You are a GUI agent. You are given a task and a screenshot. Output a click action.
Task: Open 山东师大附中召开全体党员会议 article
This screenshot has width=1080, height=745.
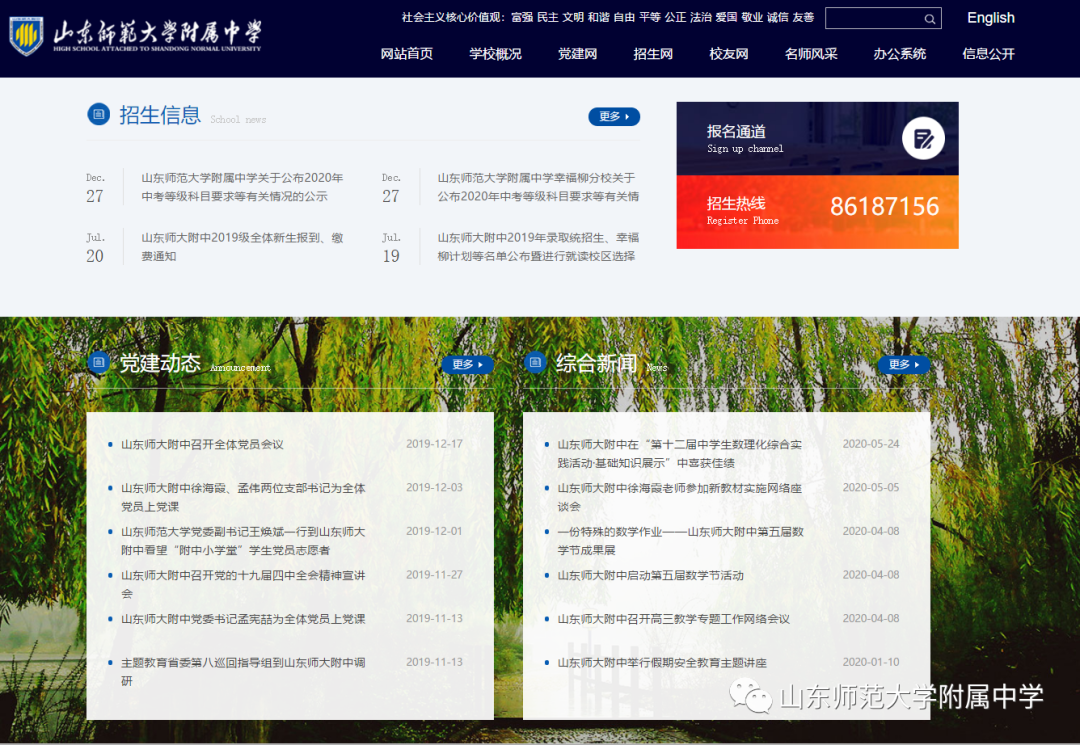click(203, 445)
